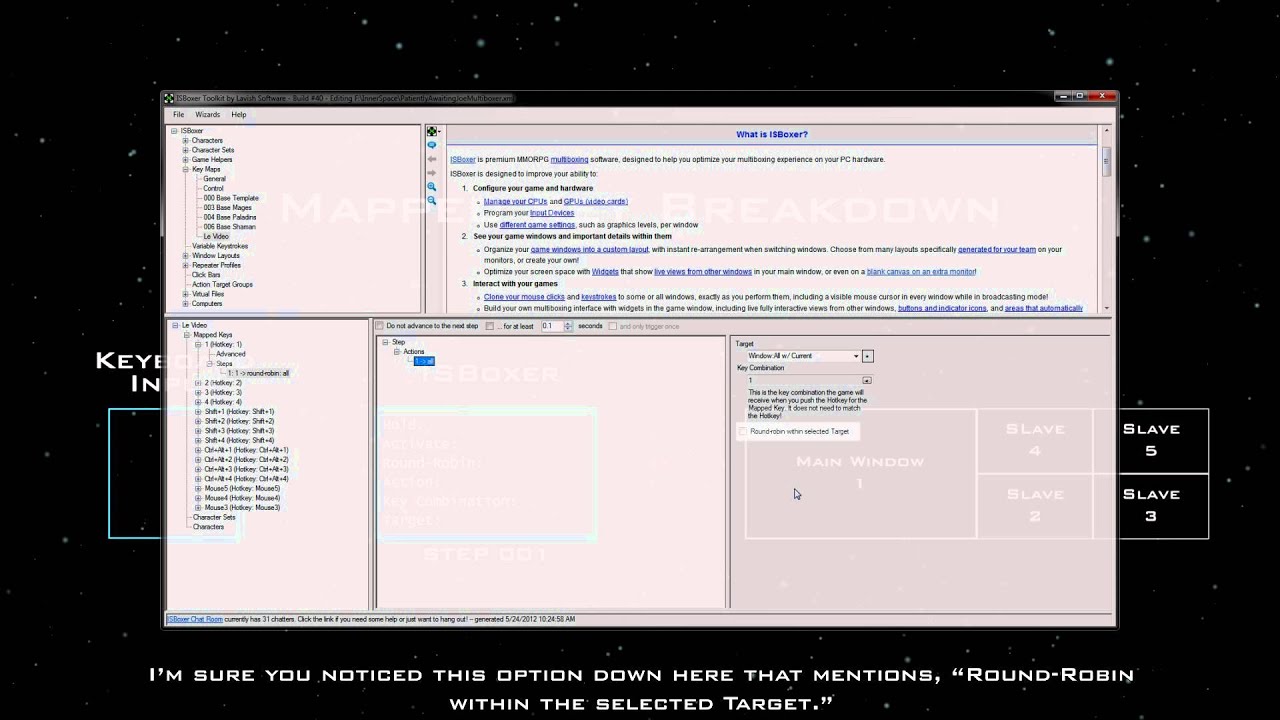Select 'Action Target Groups' tree item
This screenshot has width=1280, height=720.
point(222,285)
